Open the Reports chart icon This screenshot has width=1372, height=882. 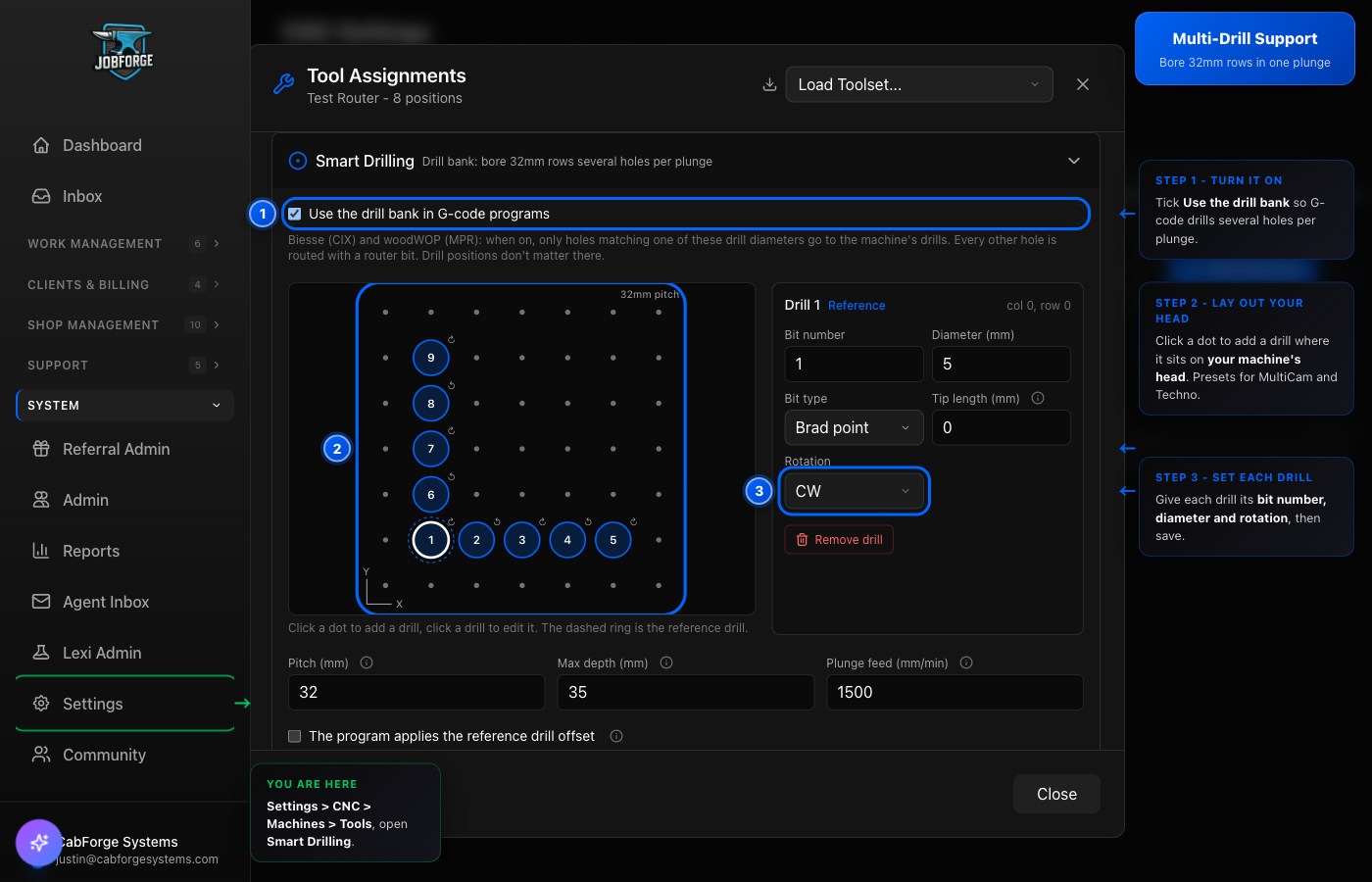pyautogui.click(x=41, y=551)
